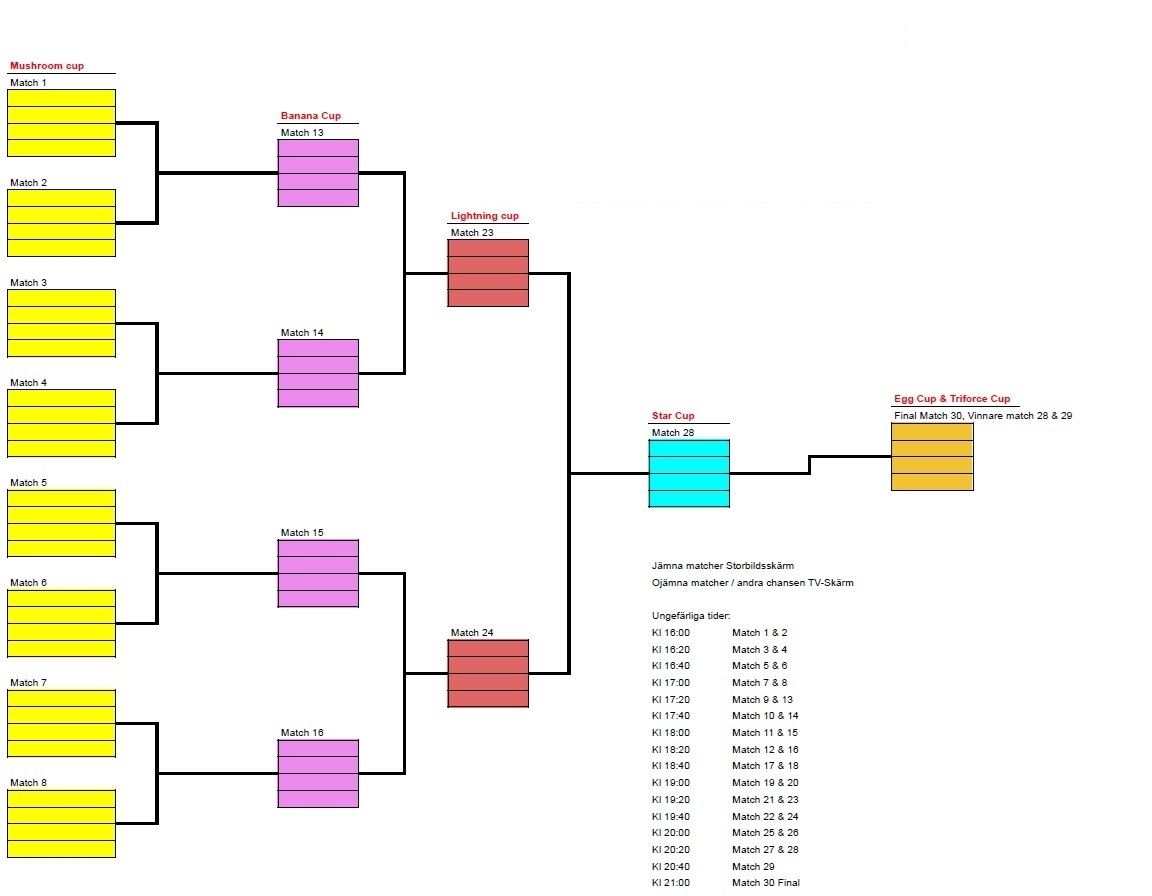Click the Match 2 label
This screenshot has height=896, width=1152.
29,183
